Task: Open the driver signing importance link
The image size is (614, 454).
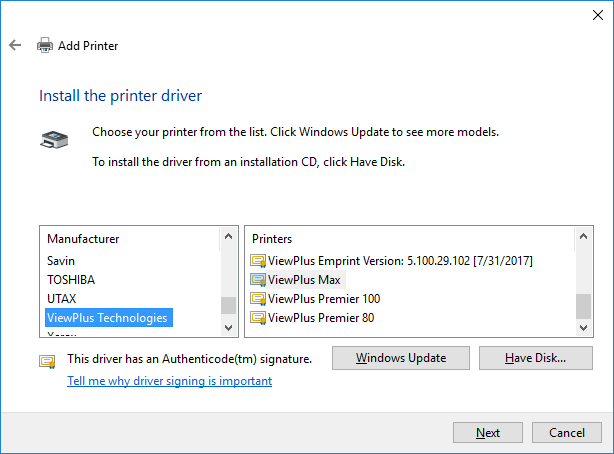Action: tap(169, 381)
